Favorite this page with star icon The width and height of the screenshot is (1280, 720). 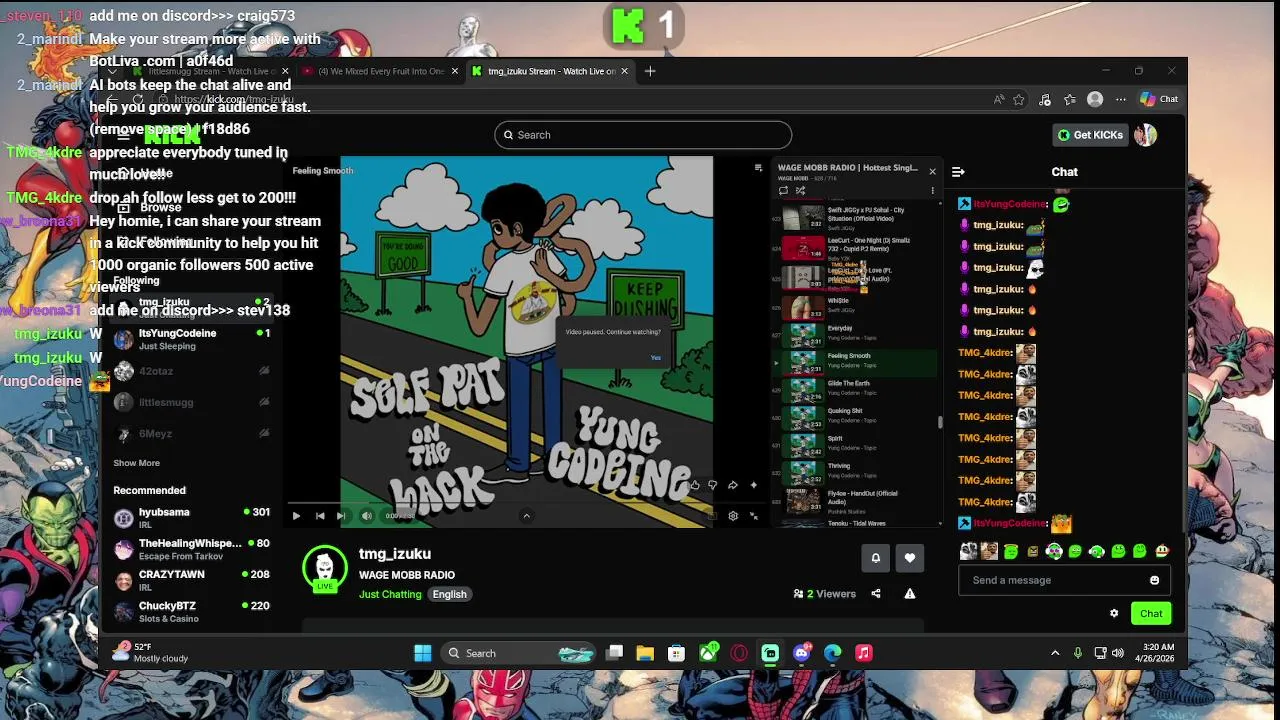tap(1019, 99)
